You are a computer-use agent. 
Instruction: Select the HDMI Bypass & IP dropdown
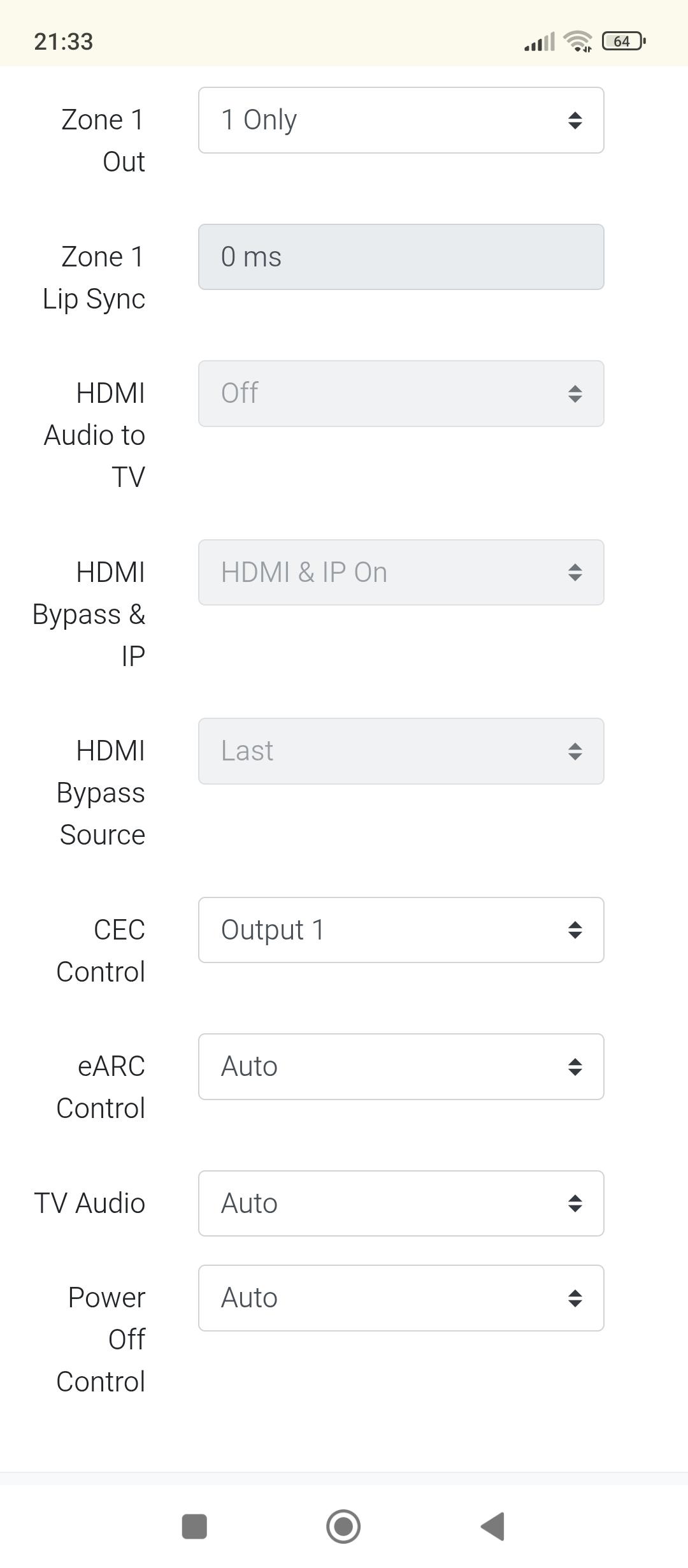[401, 572]
